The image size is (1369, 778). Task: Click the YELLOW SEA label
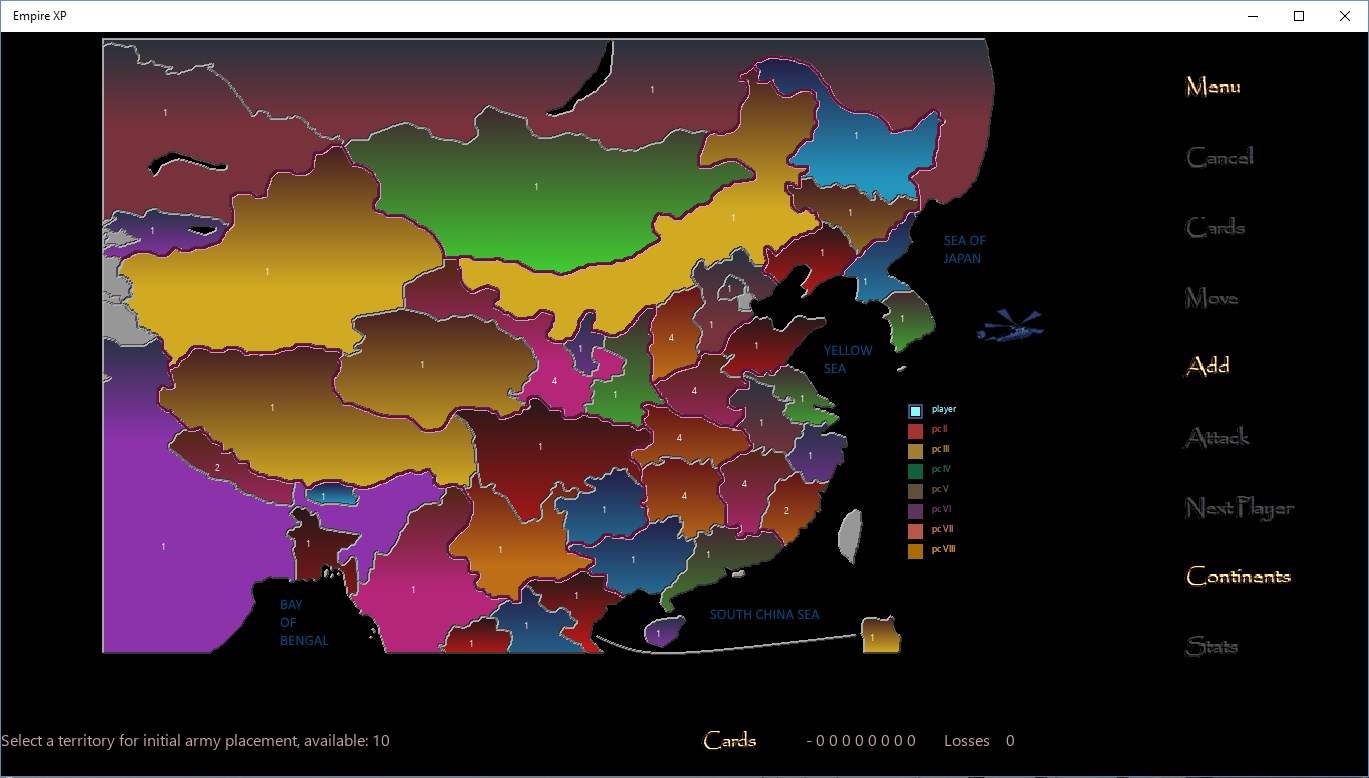coord(848,360)
